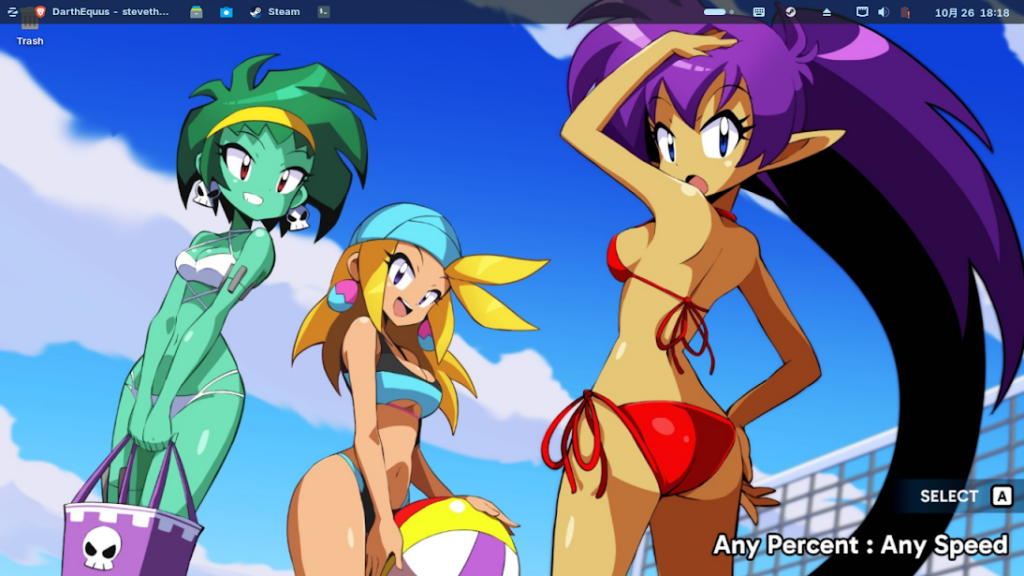
Task: Open the wired network status menu
Action: pos(862,12)
